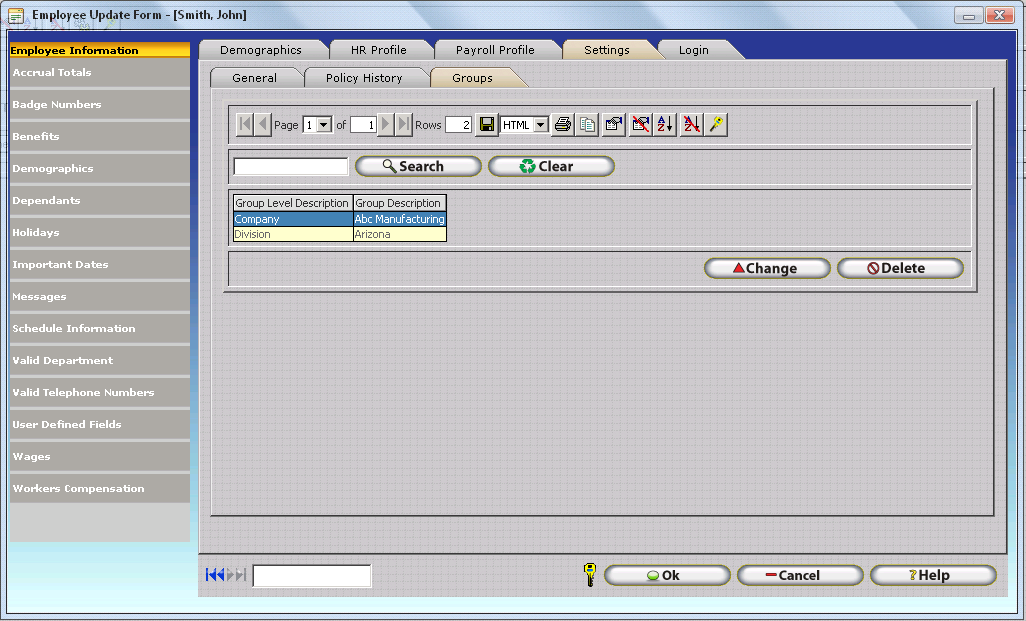Click the remove sort icon
The width and height of the screenshot is (1026, 621).
pos(691,125)
